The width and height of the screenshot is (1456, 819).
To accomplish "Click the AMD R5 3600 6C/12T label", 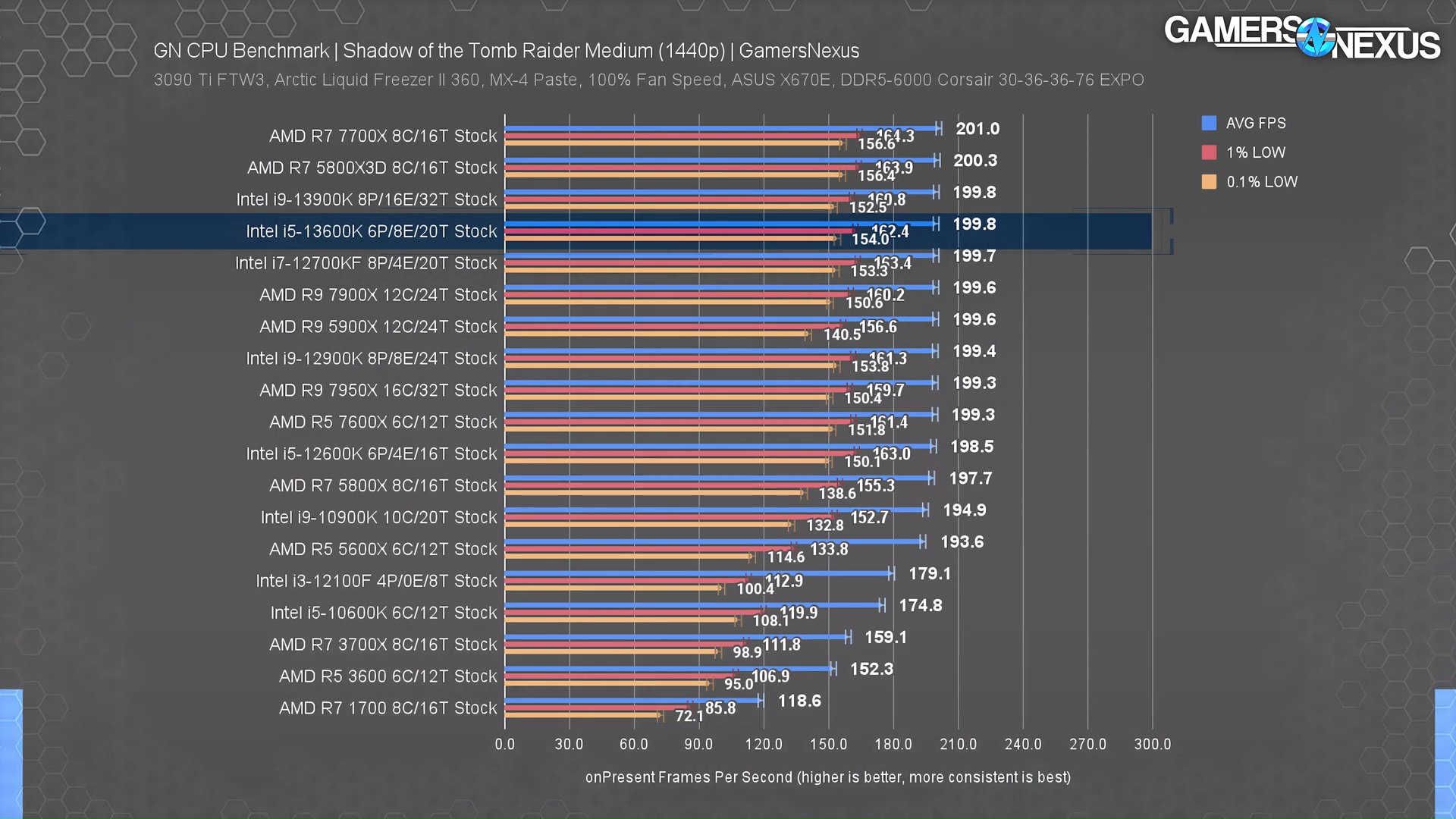I will (x=388, y=676).
